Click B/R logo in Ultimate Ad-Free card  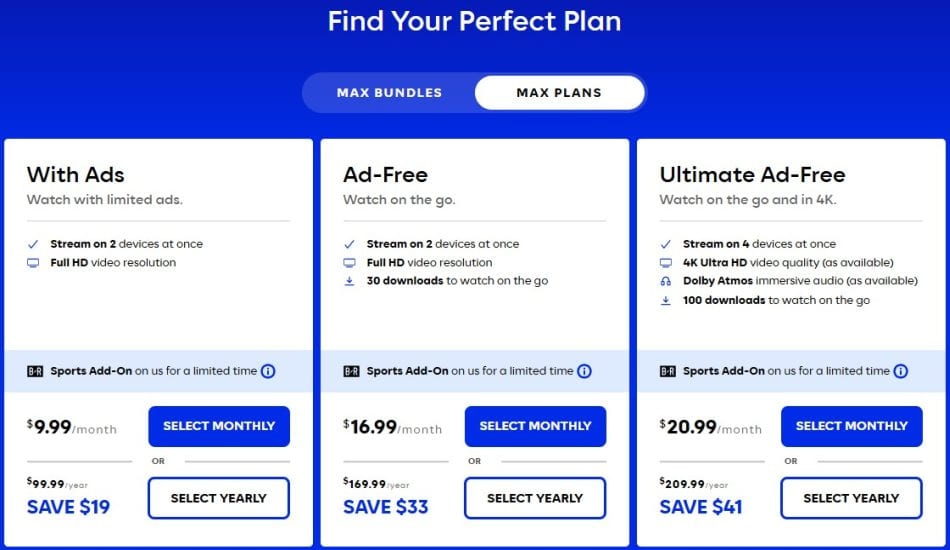668,371
